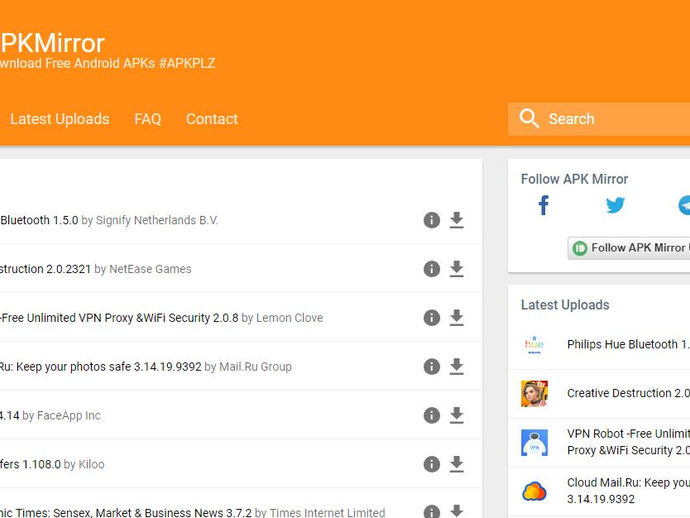
Task: Click the VPN Robot app icon
Action: 534,442
